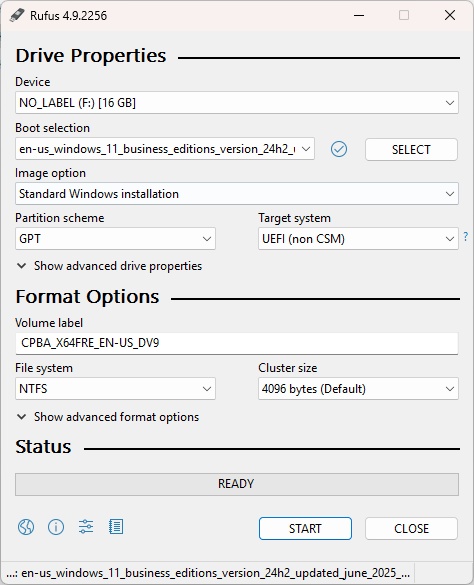Open the About info icon
Screen dimensions: 474x585
[x=56, y=527]
